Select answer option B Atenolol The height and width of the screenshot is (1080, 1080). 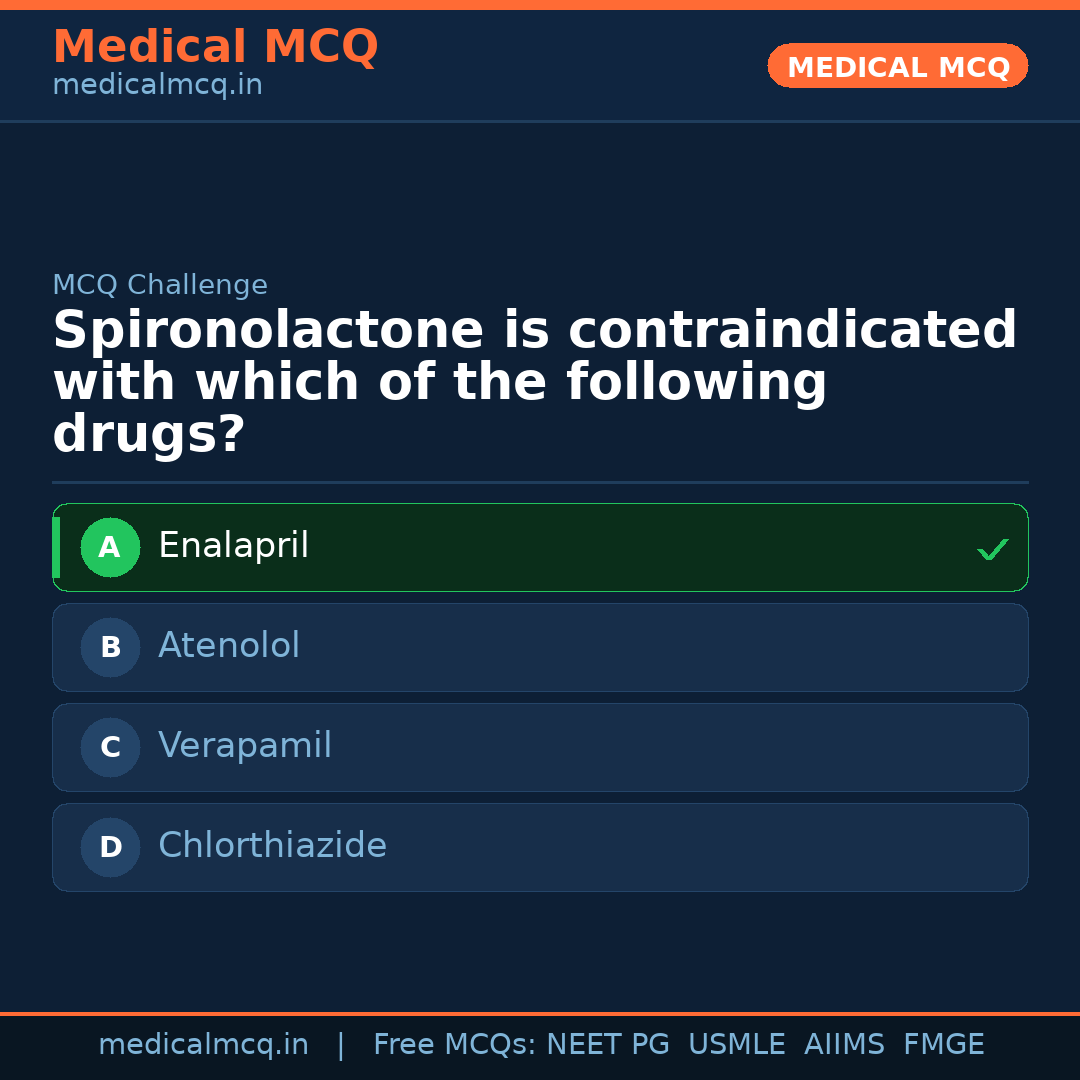coord(540,647)
